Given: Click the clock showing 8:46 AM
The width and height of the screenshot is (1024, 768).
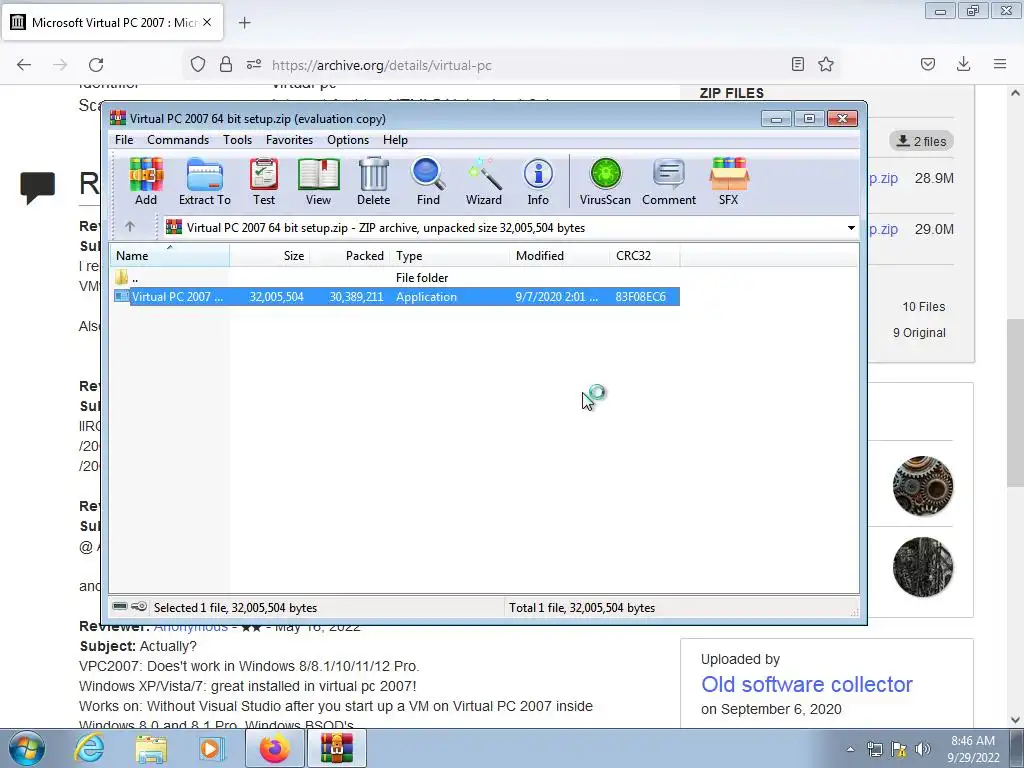Looking at the screenshot, I should click(x=973, y=749).
